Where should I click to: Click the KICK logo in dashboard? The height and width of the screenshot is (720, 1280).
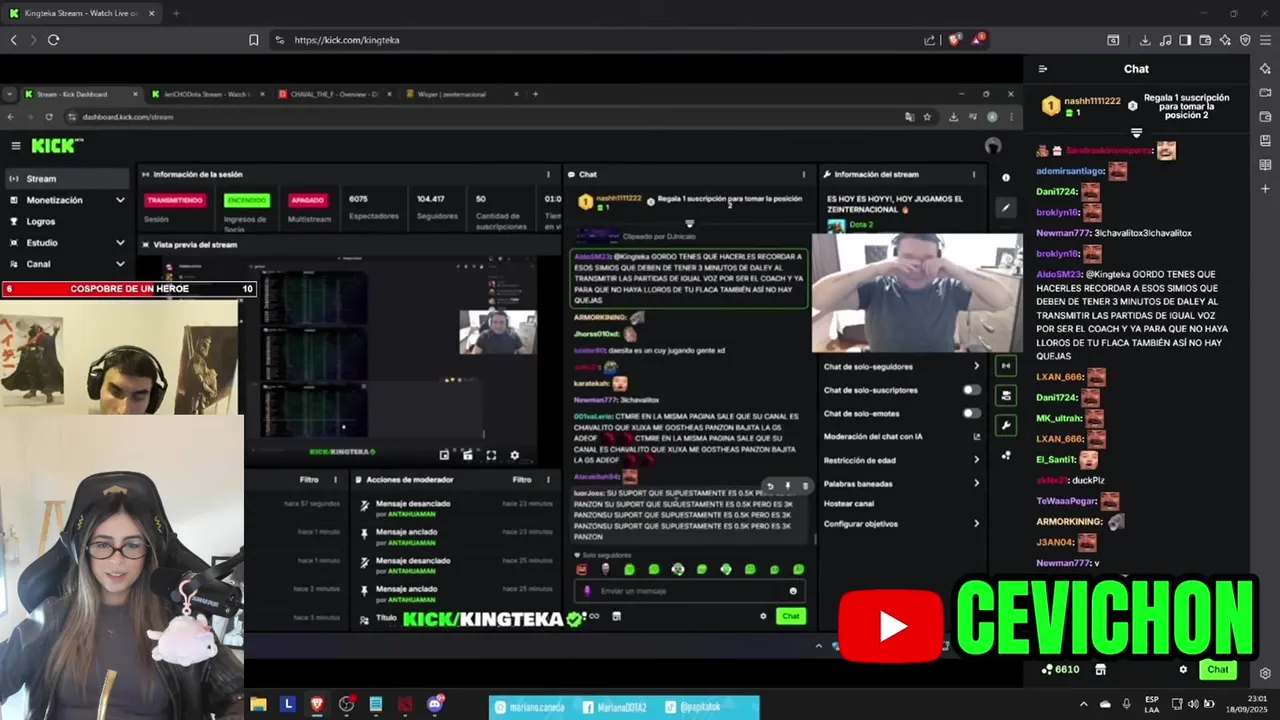[x=56, y=146]
